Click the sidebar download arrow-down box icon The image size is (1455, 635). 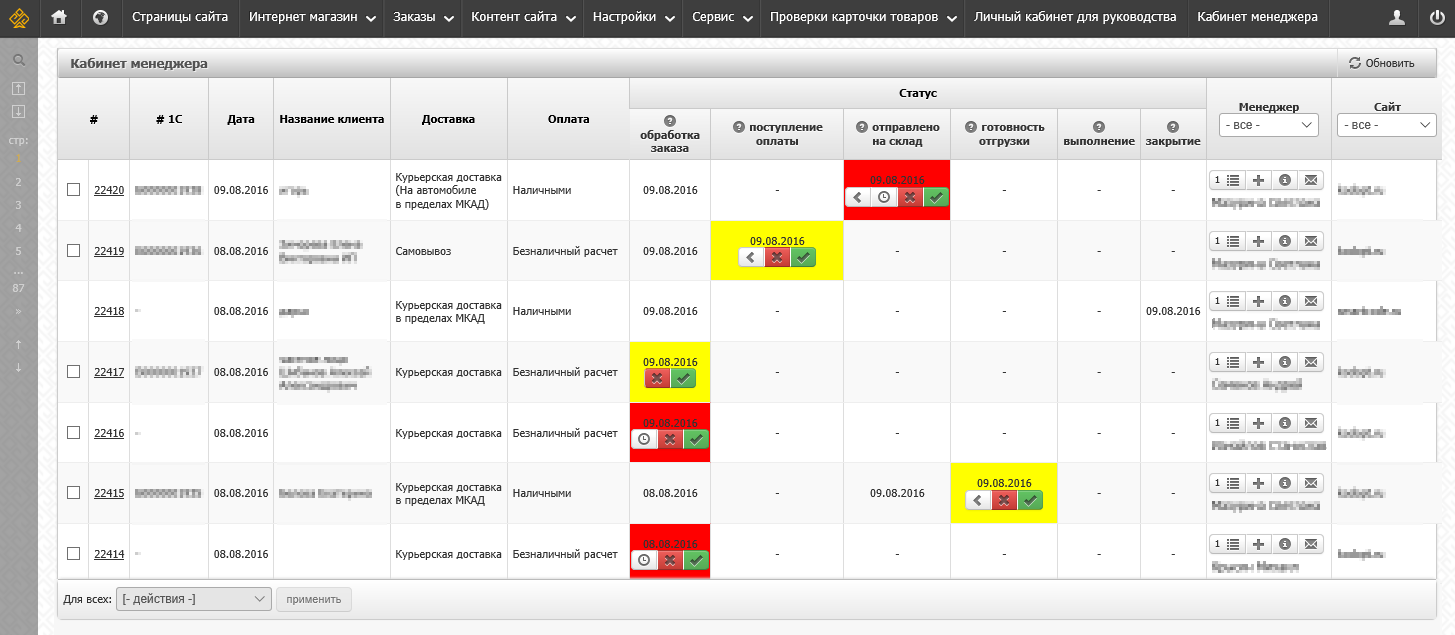pyautogui.click(x=18, y=111)
